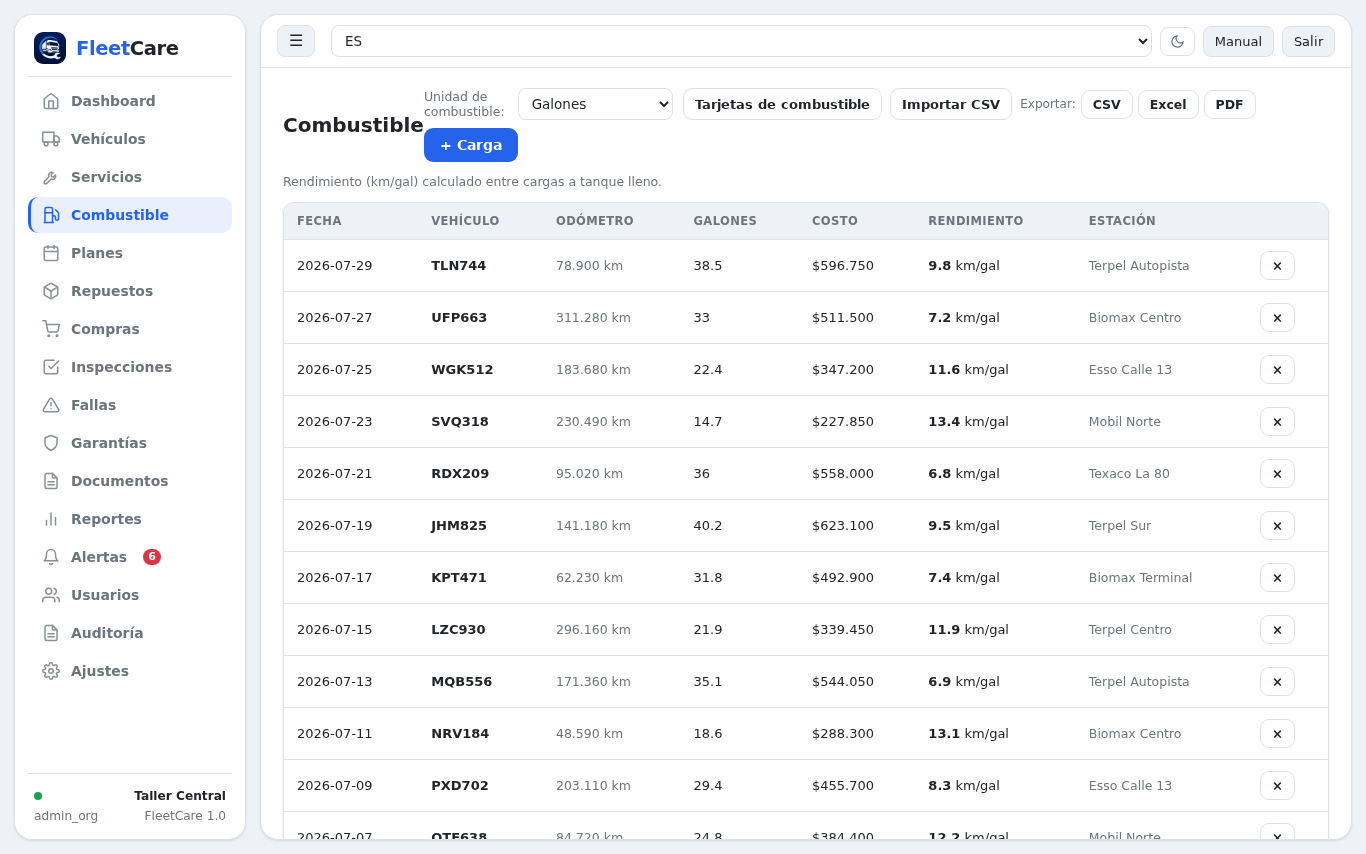Go to the Dashboard menu item
Screen dimensions: 1366x854
tap(130, 101)
